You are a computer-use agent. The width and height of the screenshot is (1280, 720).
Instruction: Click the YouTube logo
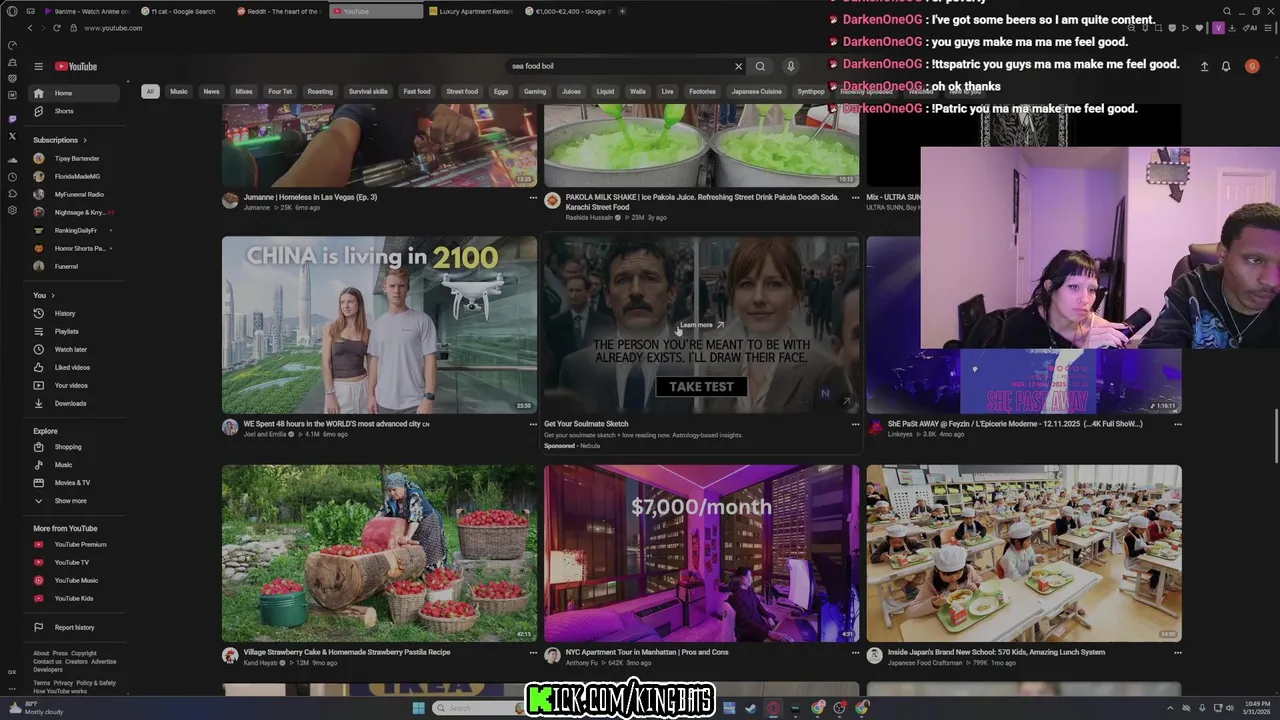(76, 66)
